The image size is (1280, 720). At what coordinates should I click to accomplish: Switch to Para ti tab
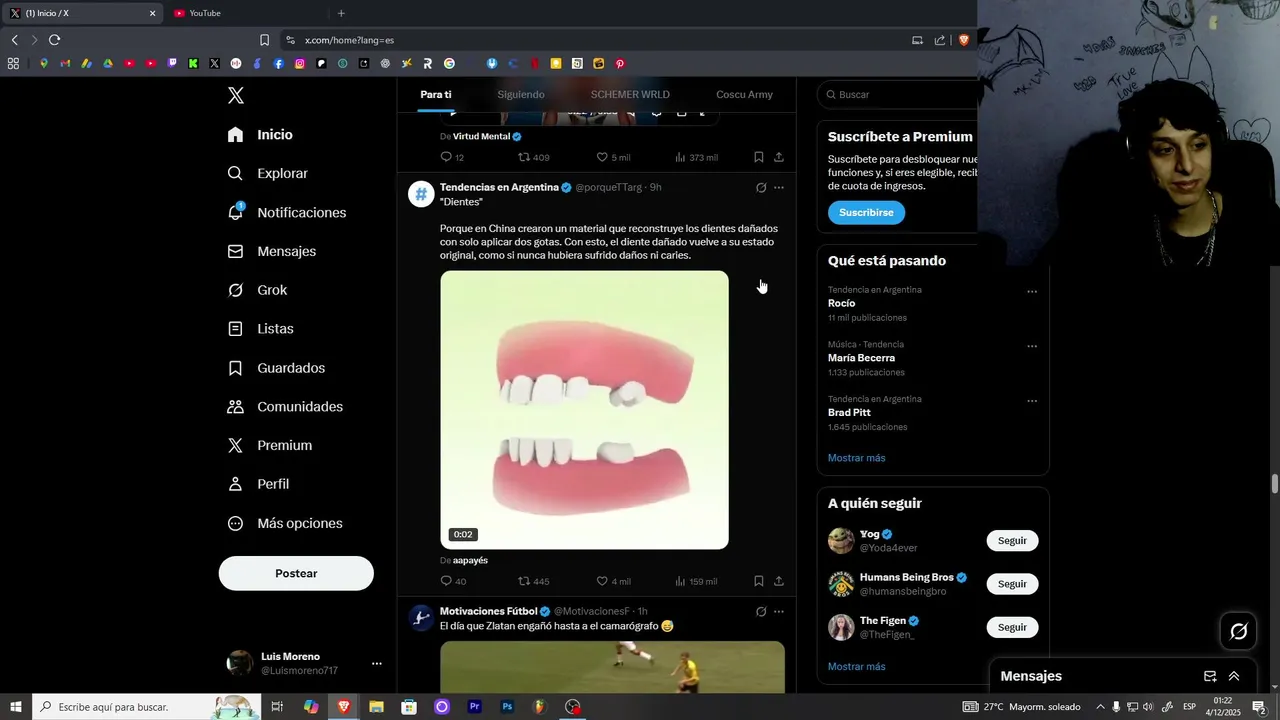[x=436, y=95]
